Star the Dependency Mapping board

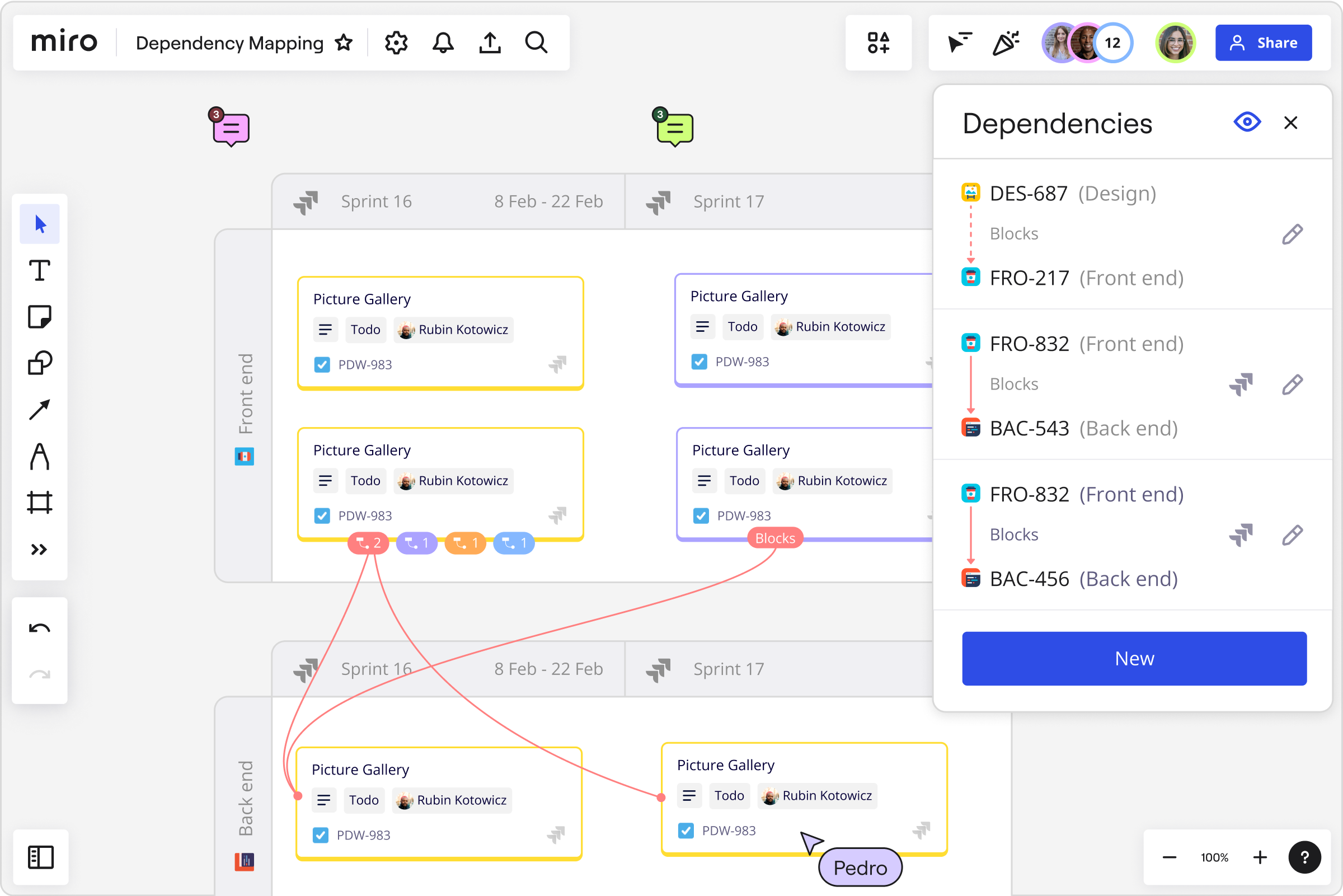coord(344,43)
